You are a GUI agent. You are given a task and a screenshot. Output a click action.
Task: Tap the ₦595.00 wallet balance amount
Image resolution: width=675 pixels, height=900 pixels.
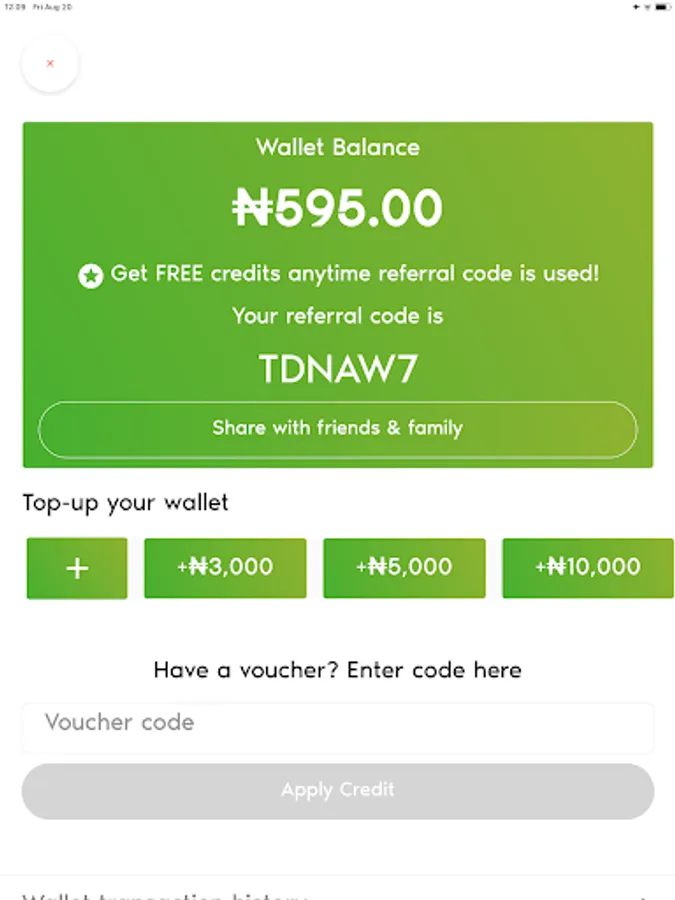pos(338,208)
